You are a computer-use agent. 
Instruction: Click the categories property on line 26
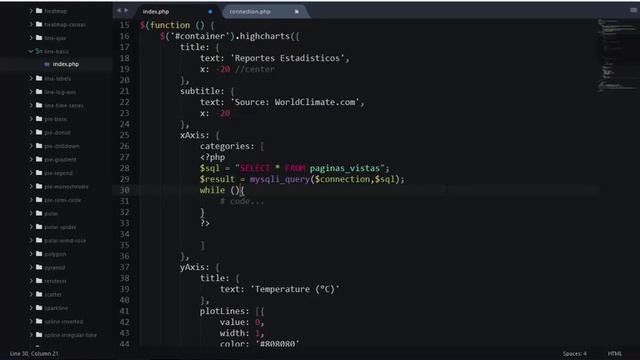click(x=227, y=146)
